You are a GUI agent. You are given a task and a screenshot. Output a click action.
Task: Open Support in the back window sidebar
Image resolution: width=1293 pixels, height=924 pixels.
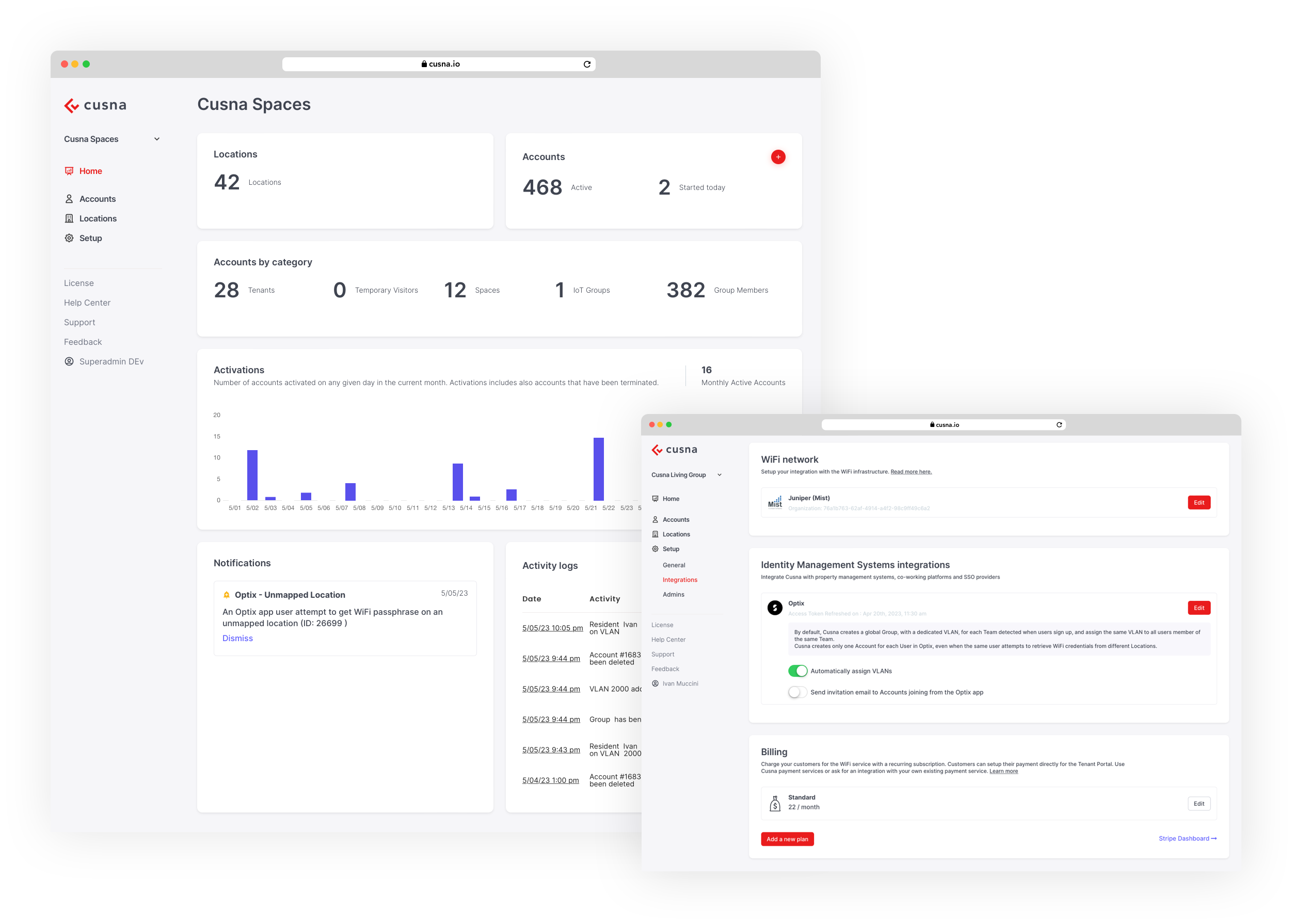point(79,322)
